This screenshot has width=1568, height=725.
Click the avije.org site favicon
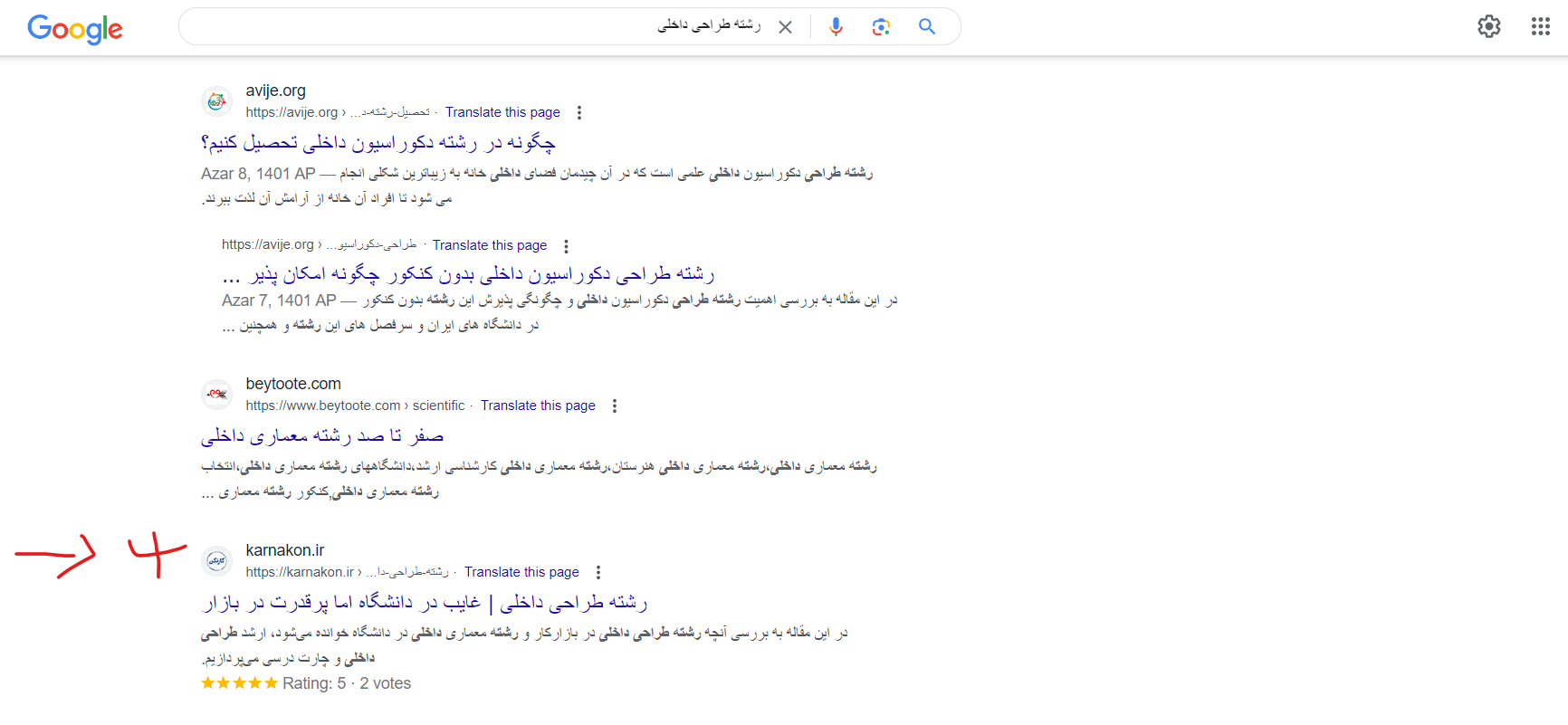(x=216, y=101)
